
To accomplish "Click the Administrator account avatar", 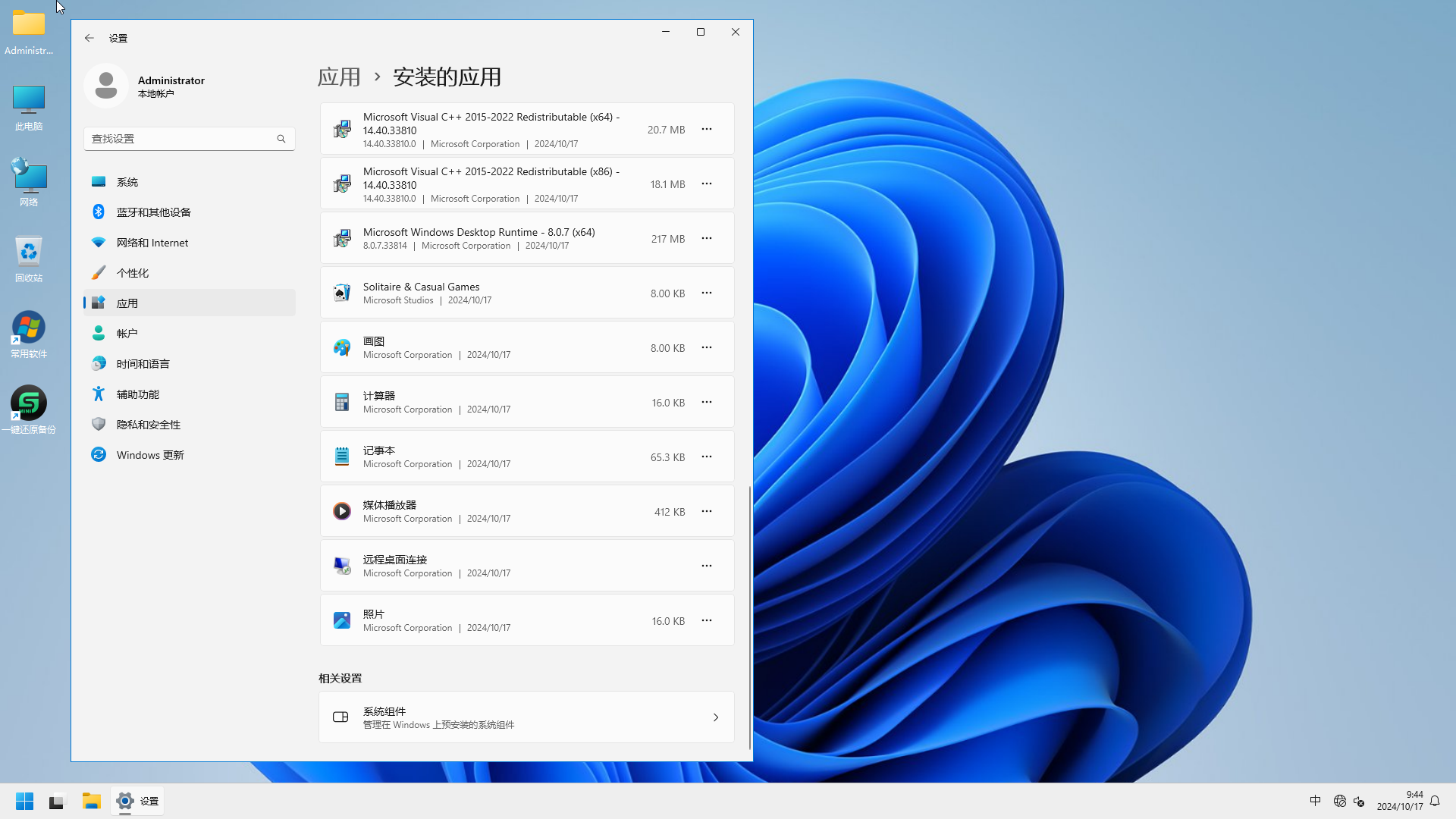I will pos(106,86).
